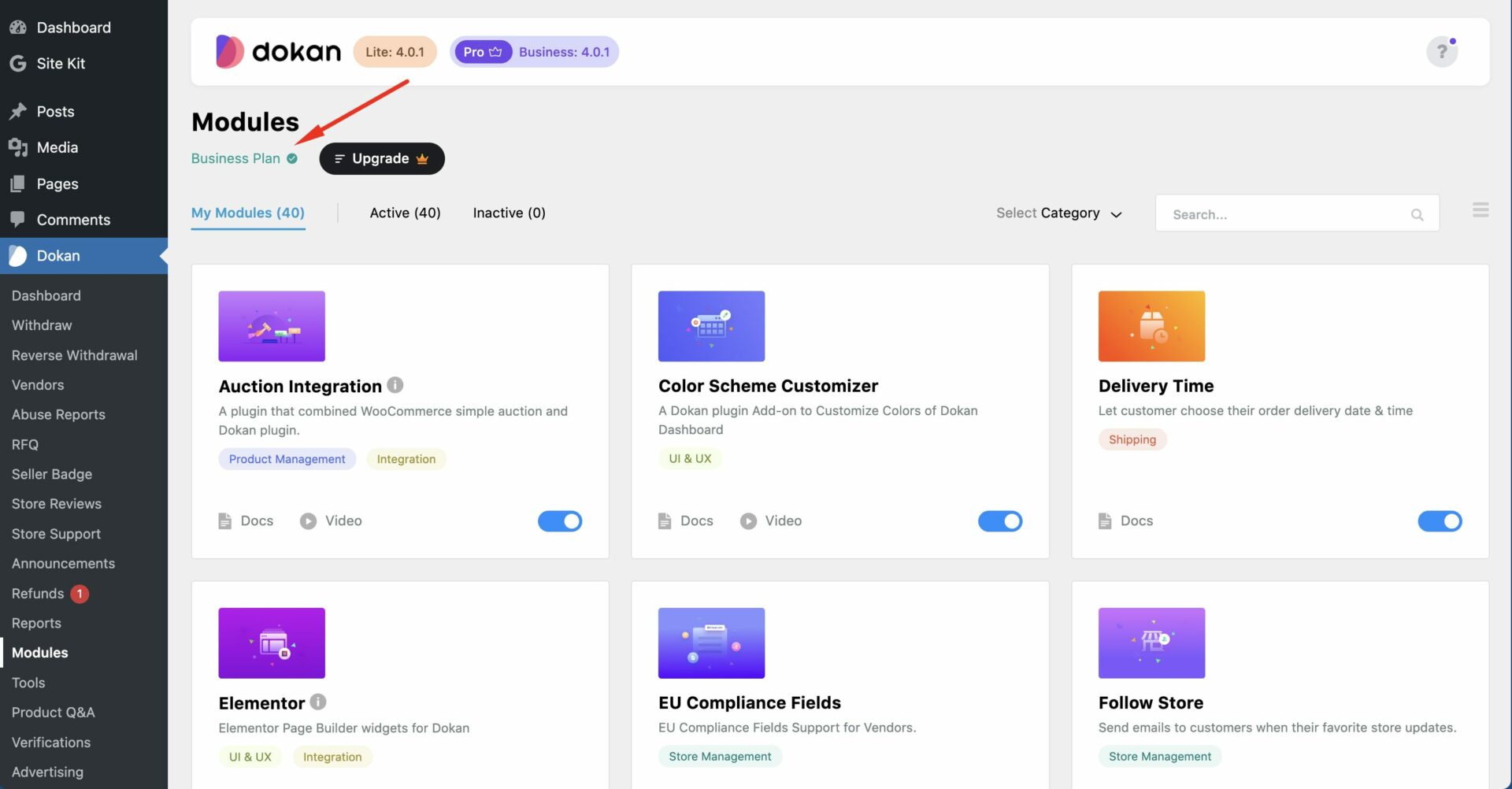1512x789 pixels.
Task: Open Delivery Time module thumbnail
Action: click(x=1151, y=326)
